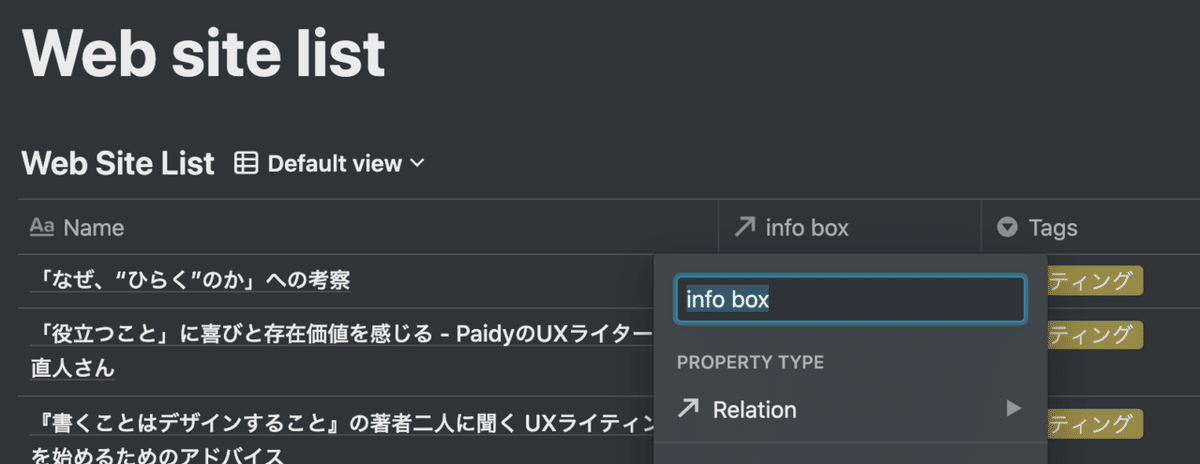Click the Name column header label
The height and width of the screenshot is (464, 1200).
pos(94,228)
